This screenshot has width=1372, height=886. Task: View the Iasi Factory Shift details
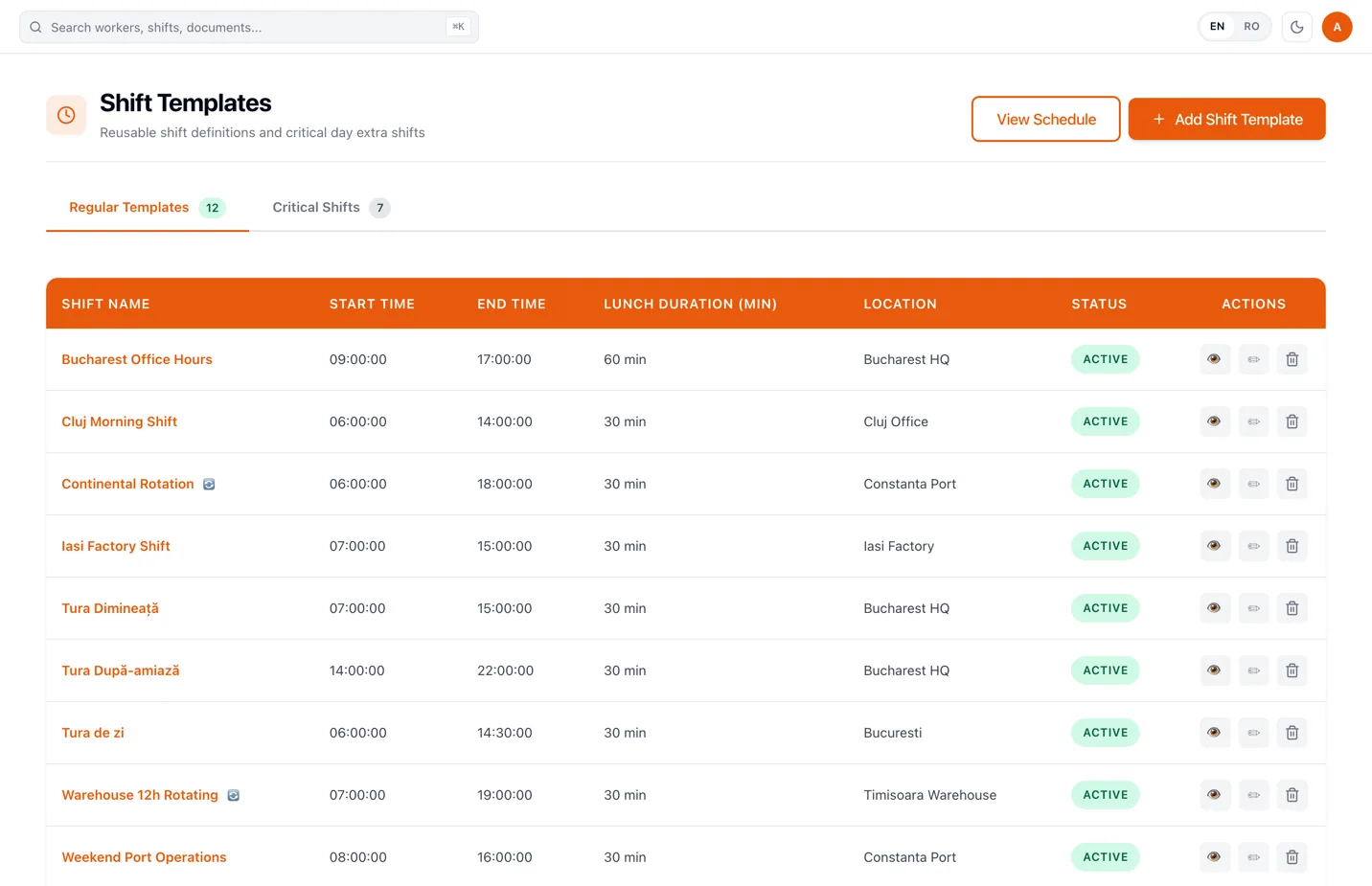(x=1215, y=546)
